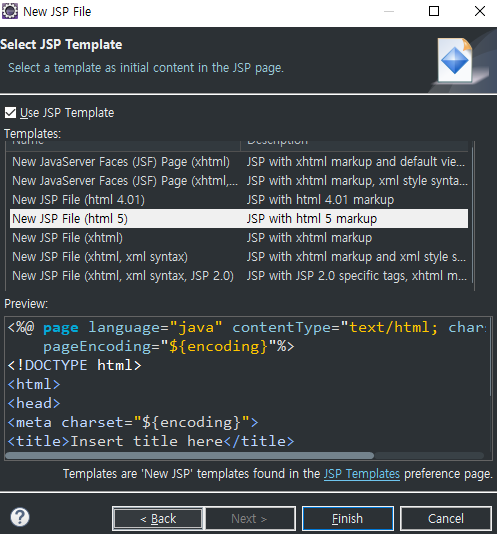Viewport: 497px width, 534px height.
Task: Click the preview vertical scrollbar
Action: click(x=490, y=358)
